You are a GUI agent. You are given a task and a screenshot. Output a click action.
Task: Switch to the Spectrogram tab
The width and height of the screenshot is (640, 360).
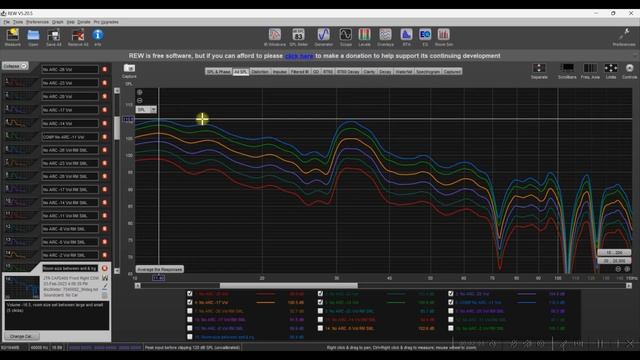coord(428,71)
